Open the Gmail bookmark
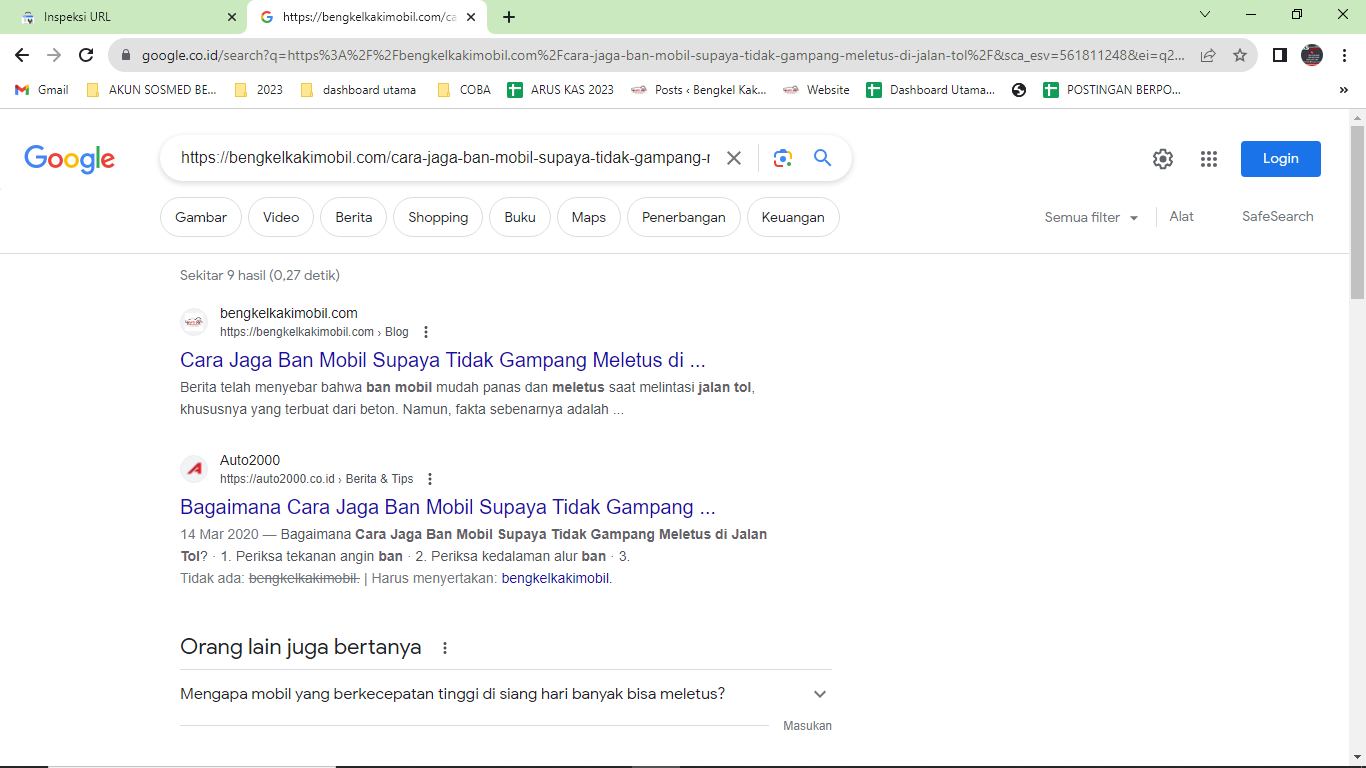The image size is (1366, 768). pyautogui.click(x=42, y=90)
